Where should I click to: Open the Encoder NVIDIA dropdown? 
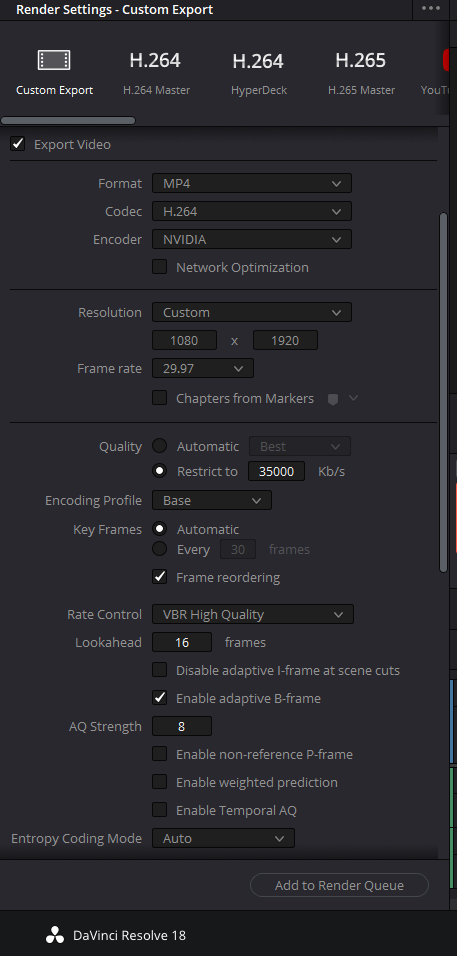tap(252, 240)
